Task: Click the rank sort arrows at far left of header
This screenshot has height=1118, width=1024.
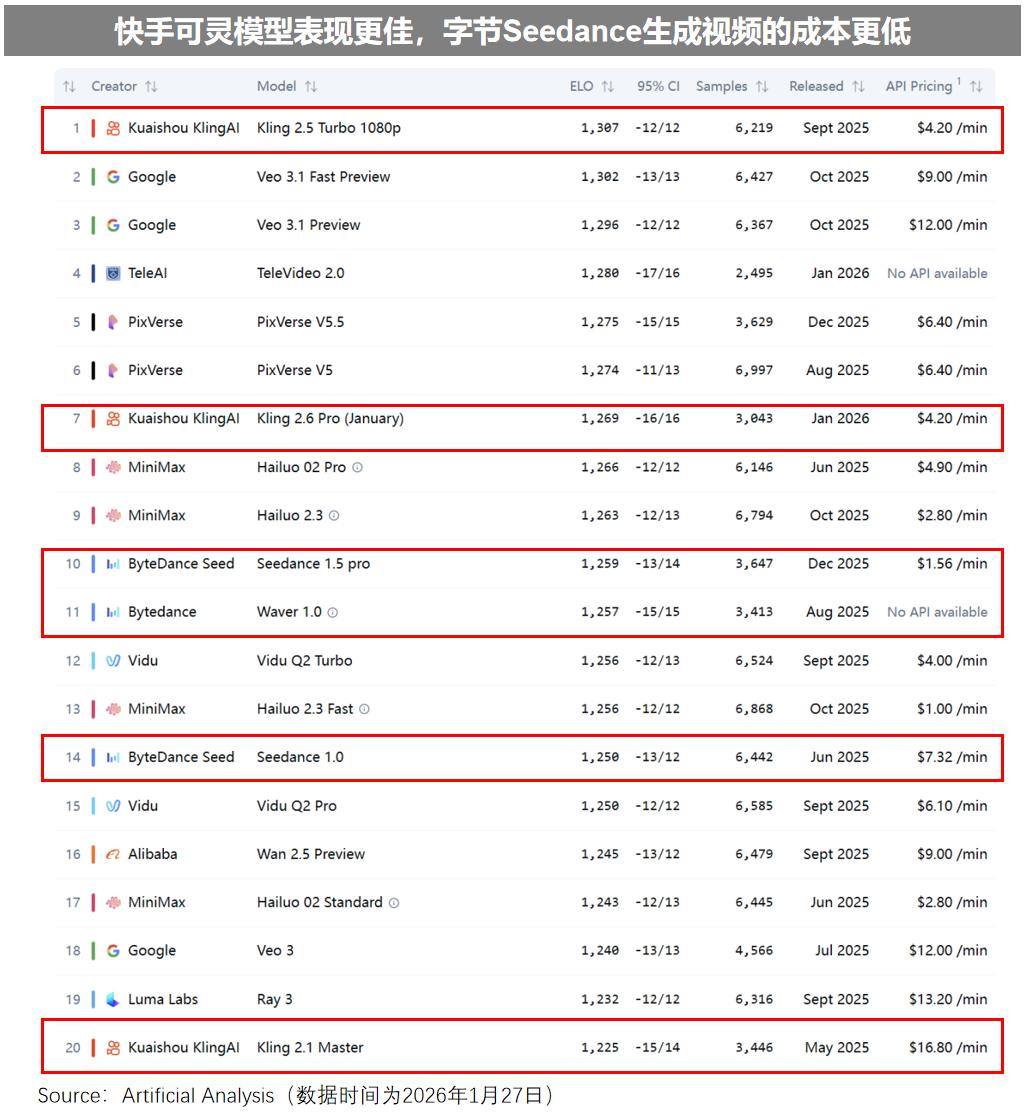Action: pos(69,87)
